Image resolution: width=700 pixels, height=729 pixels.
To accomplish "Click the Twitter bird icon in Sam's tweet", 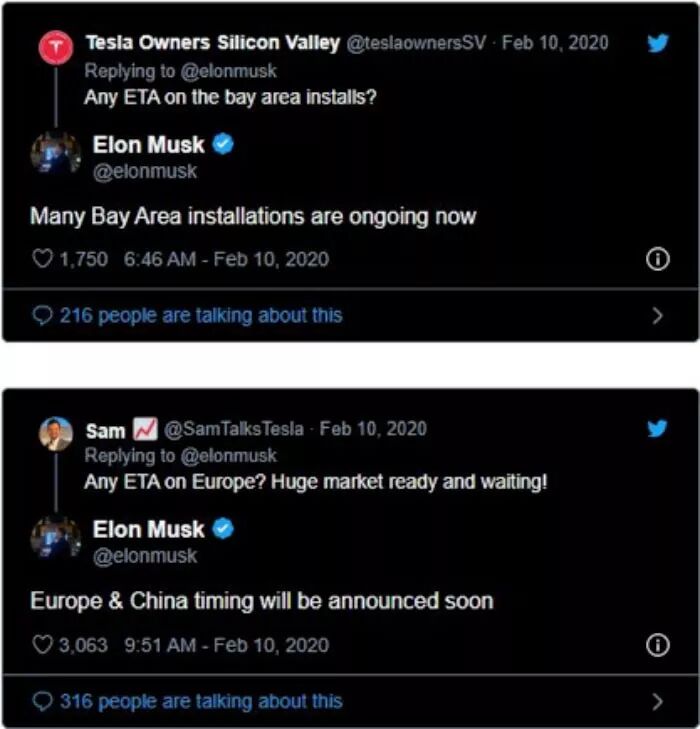I will [656, 428].
